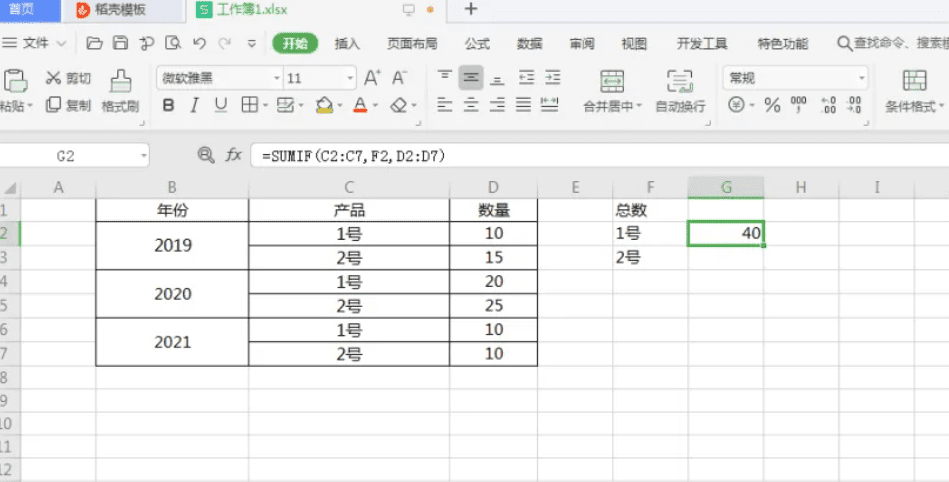Expand the quick access toolbar customize arrow
The height and width of the screenshot is (482, 949).
point(252,44)
